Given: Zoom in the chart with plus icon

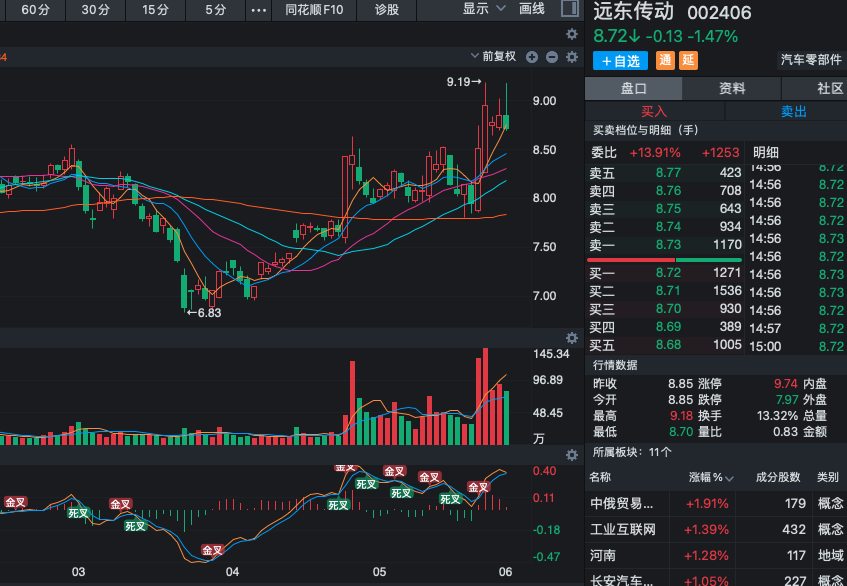Looking at the screenshot, I should click(x=532, y=57).
